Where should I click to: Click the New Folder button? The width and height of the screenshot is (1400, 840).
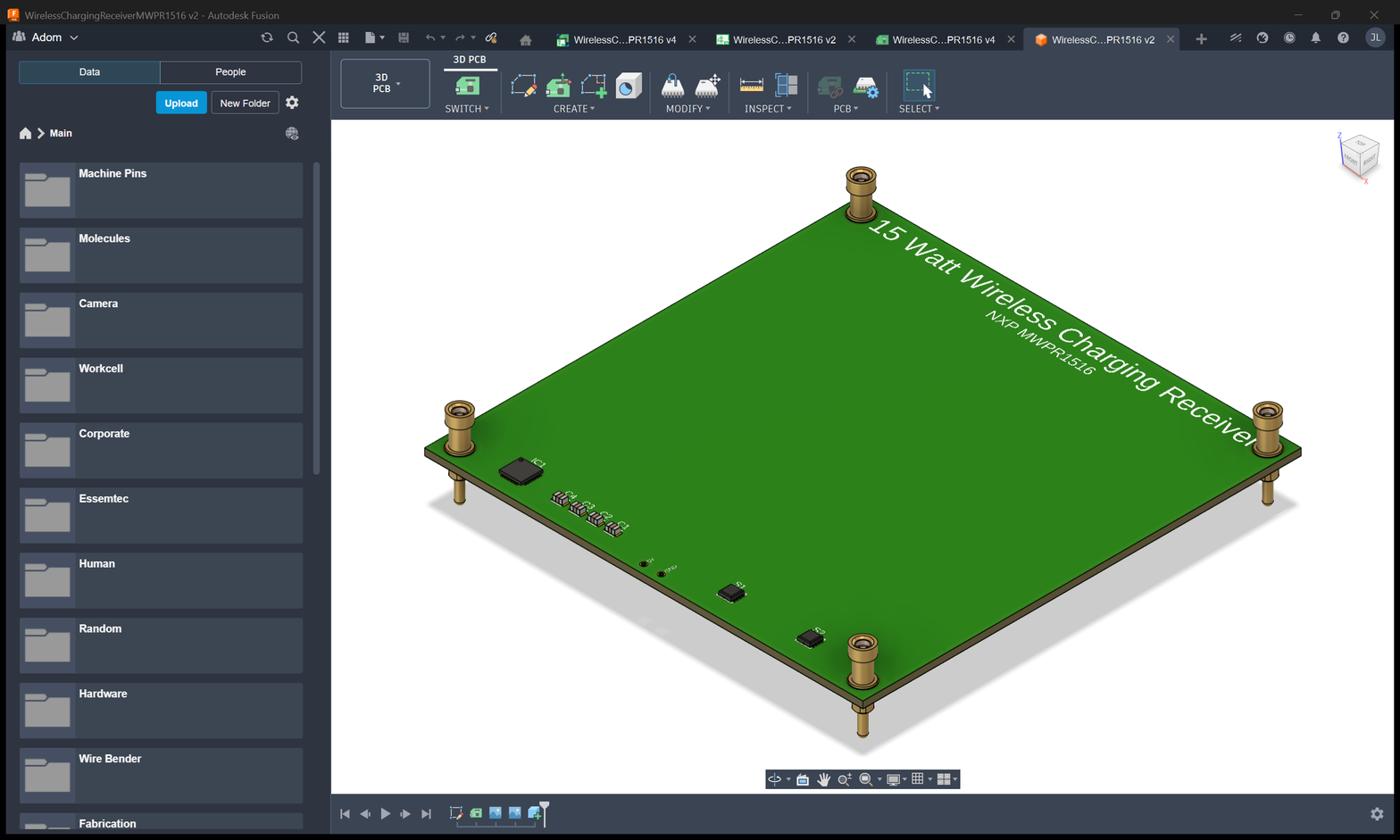pyautogui.click(x=245, y=103)
